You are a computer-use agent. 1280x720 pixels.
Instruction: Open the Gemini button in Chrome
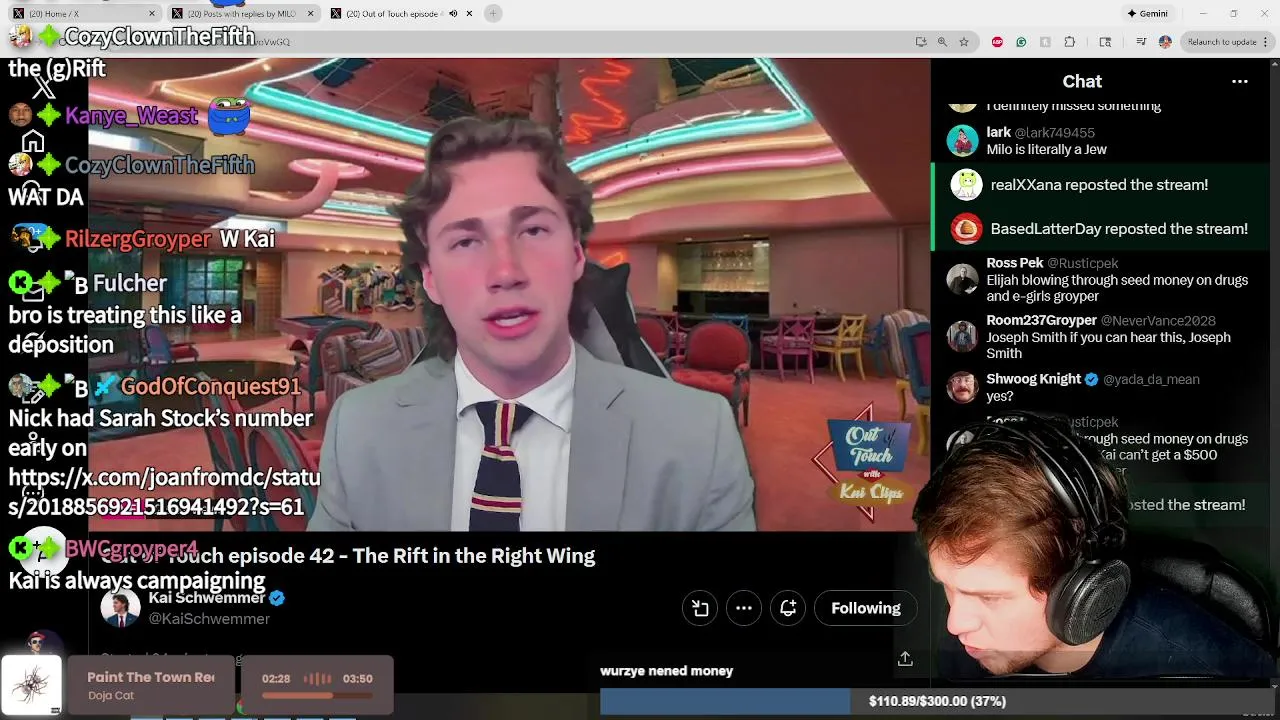click(1147, 13)
